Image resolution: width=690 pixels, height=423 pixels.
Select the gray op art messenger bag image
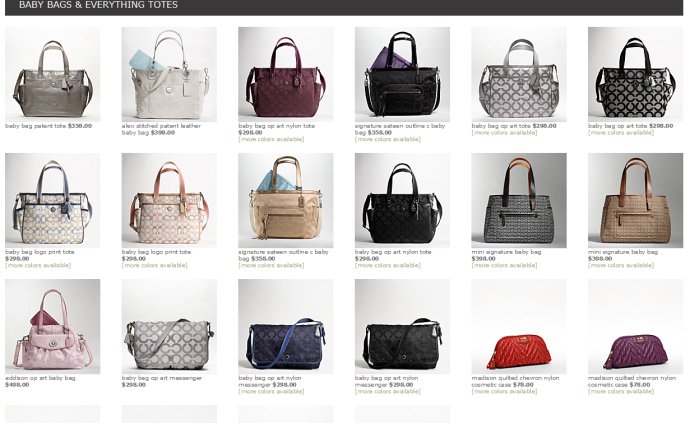[169, 327]
